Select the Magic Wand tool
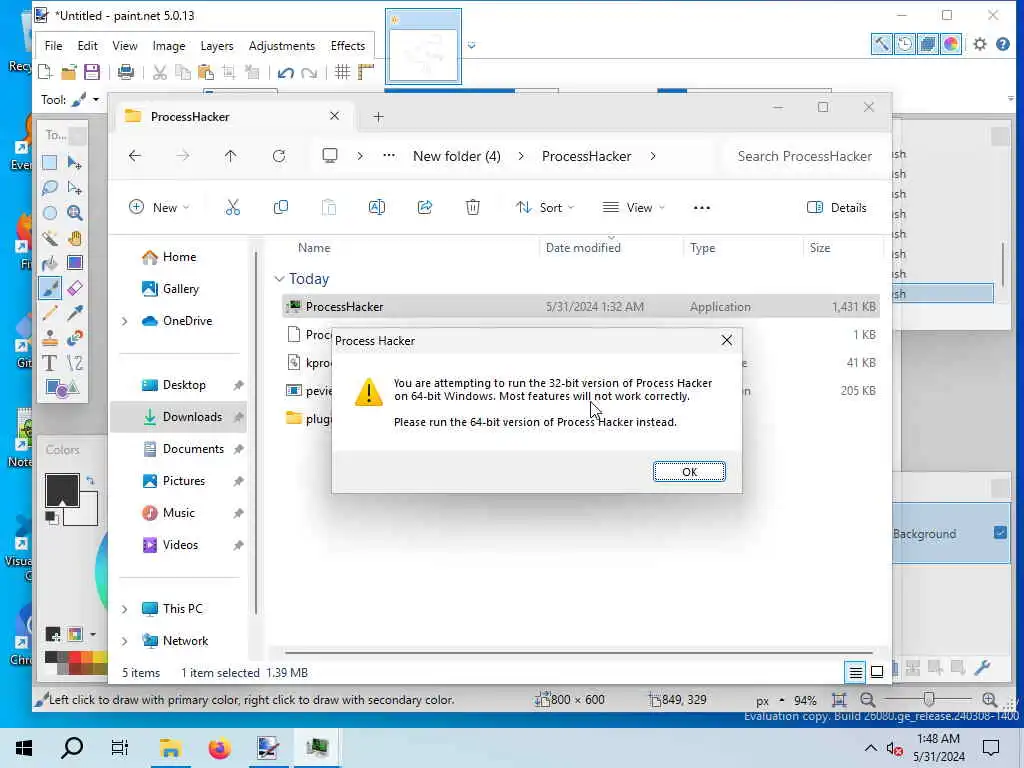The height and width of the screenshot is (768, 1024). [50, 238]
